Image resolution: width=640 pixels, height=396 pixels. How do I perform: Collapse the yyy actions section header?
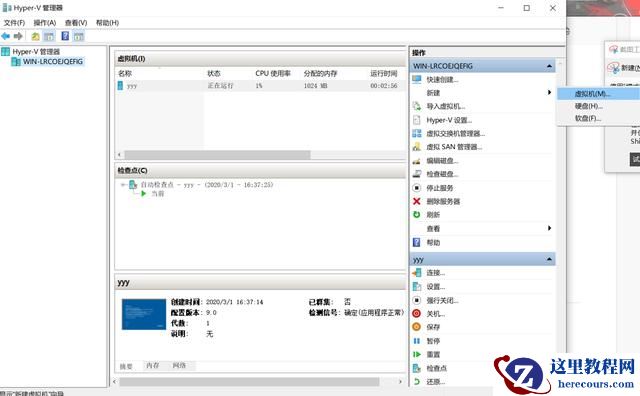tap(549, 259)
